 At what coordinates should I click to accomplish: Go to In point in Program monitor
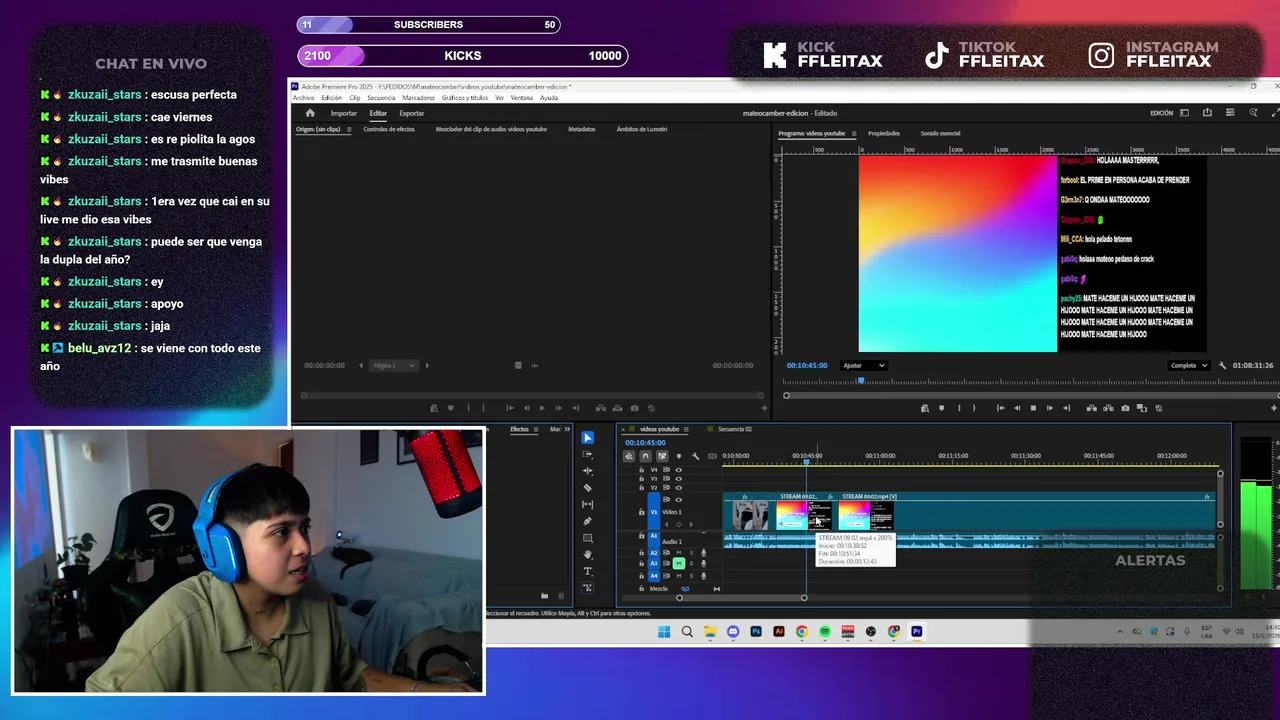pyautogui.click(x=1000, y=408)
